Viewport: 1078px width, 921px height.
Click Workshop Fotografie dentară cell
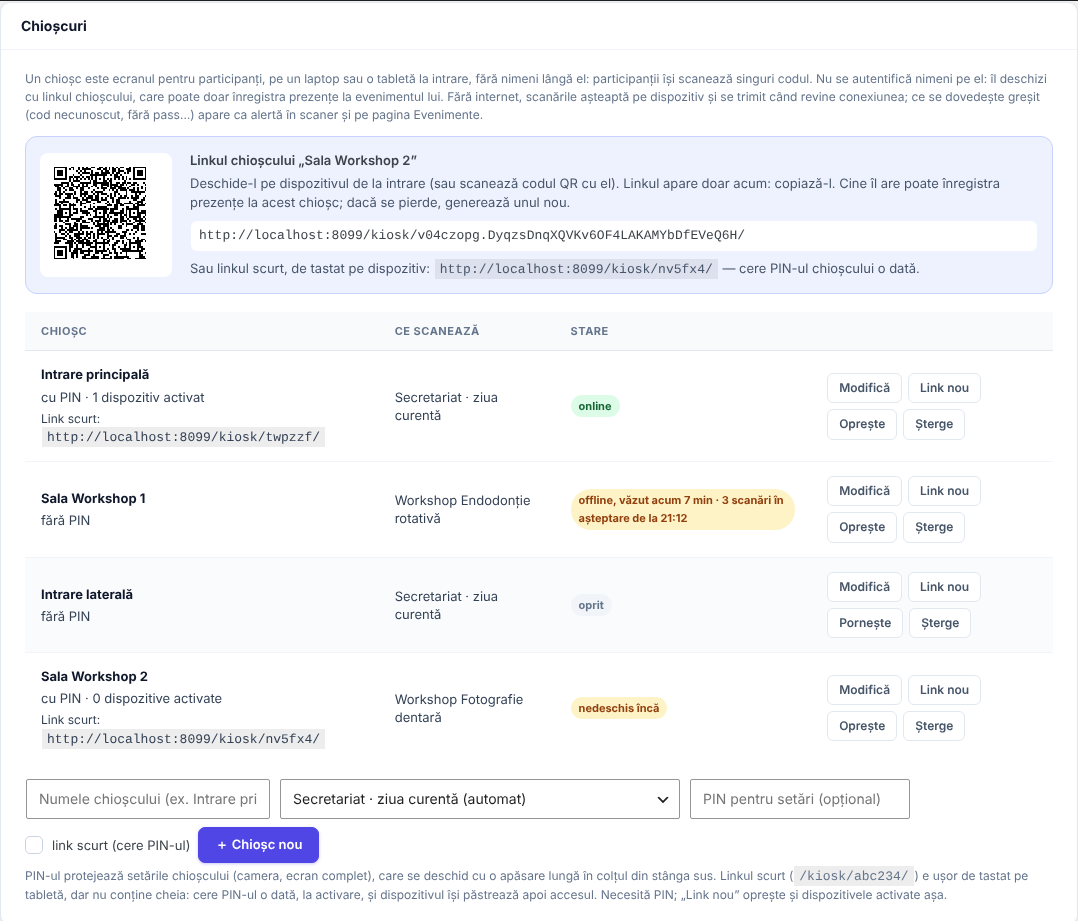tap(459, 708)
